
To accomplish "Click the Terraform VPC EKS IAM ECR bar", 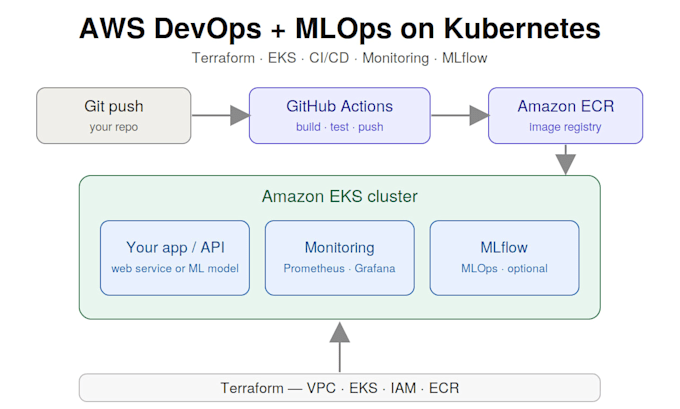I will coord(340,388).
